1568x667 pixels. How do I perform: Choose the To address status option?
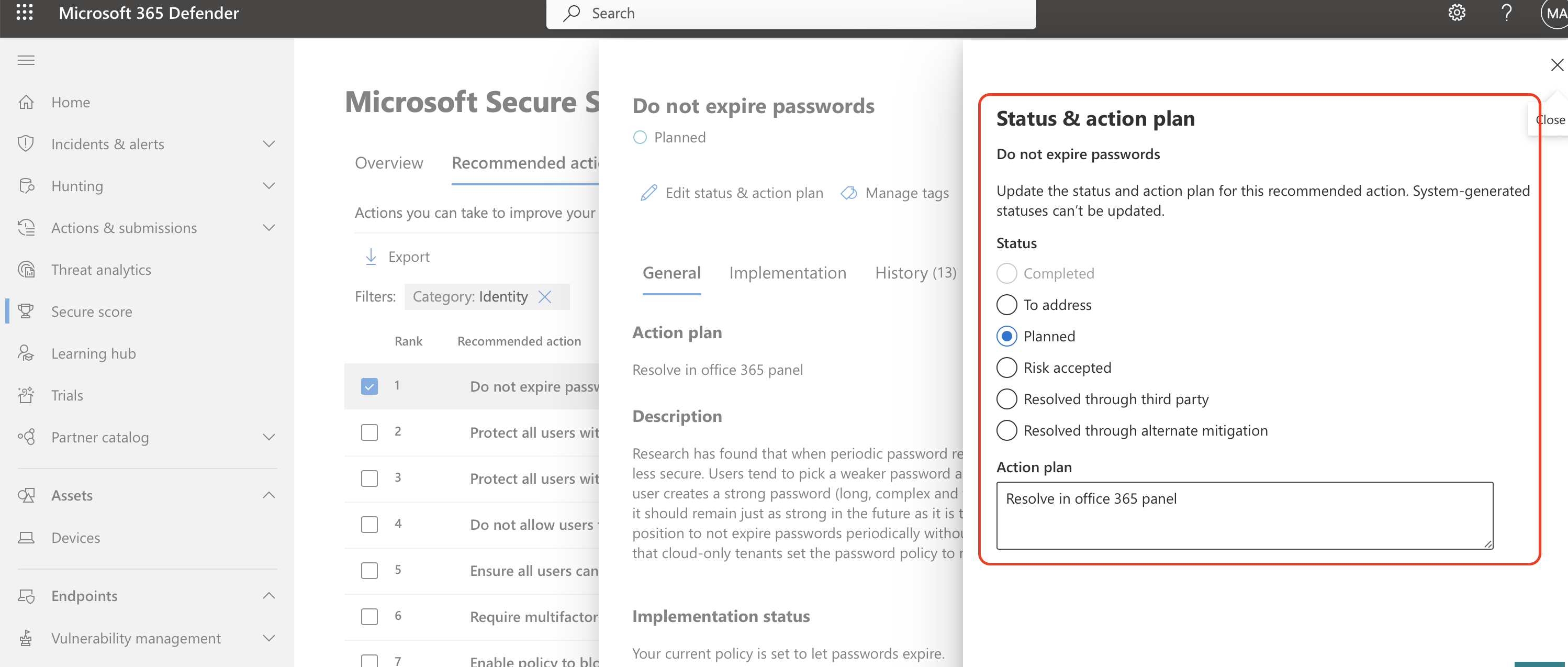(x=1007, y=305)
